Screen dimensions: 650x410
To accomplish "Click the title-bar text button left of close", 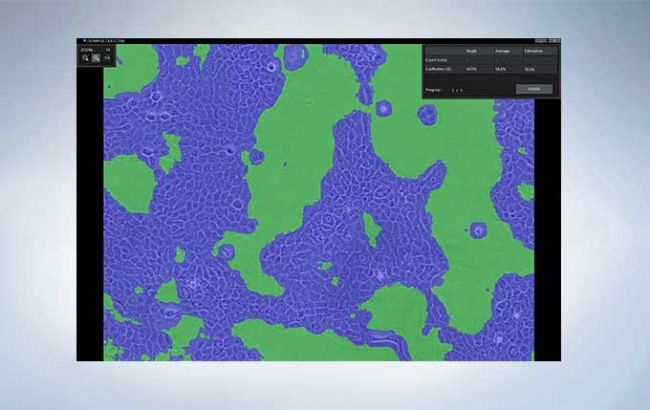I will tap(541, 41).
